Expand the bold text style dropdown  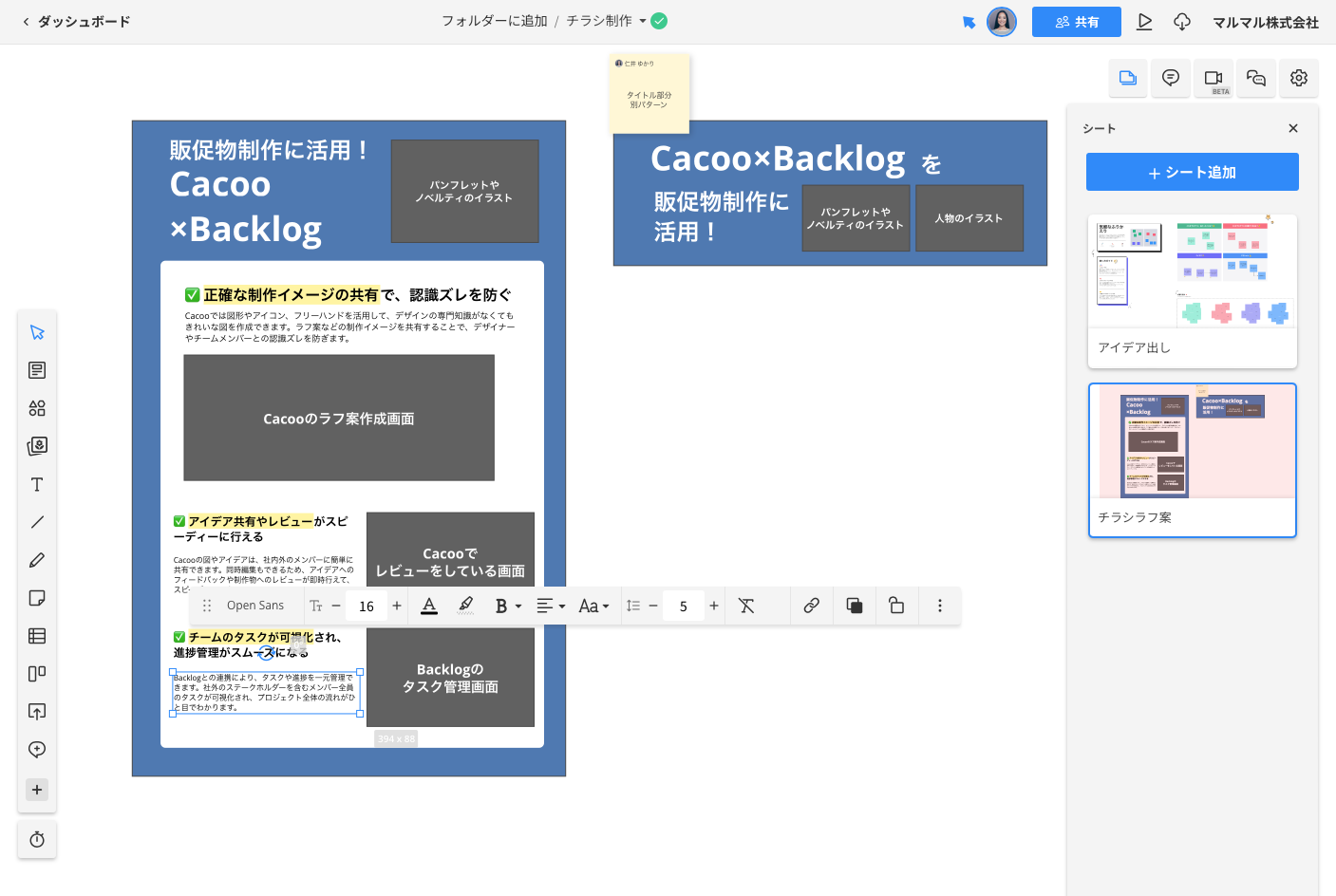(518, 607)
